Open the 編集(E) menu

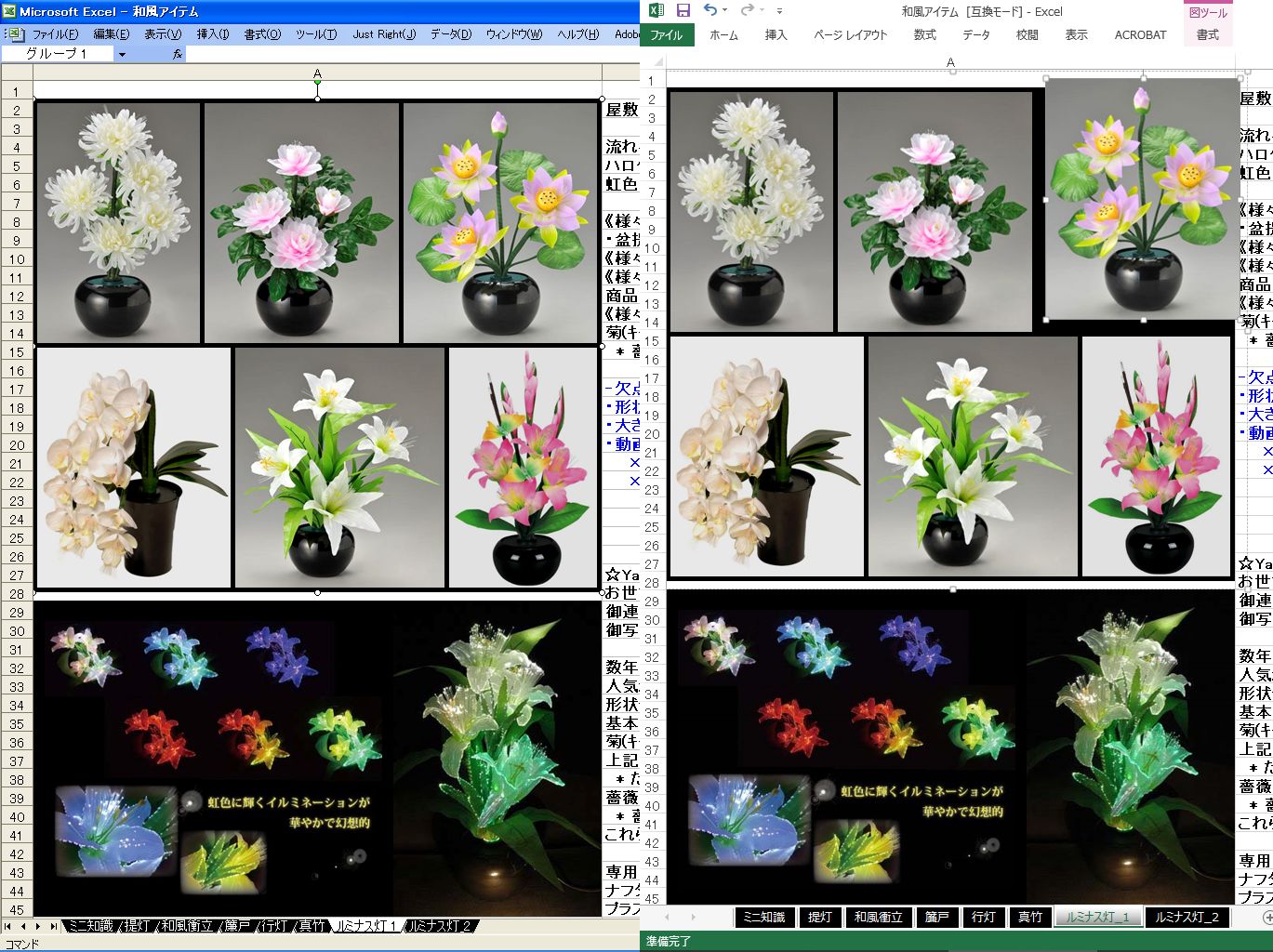coord(111,34)
